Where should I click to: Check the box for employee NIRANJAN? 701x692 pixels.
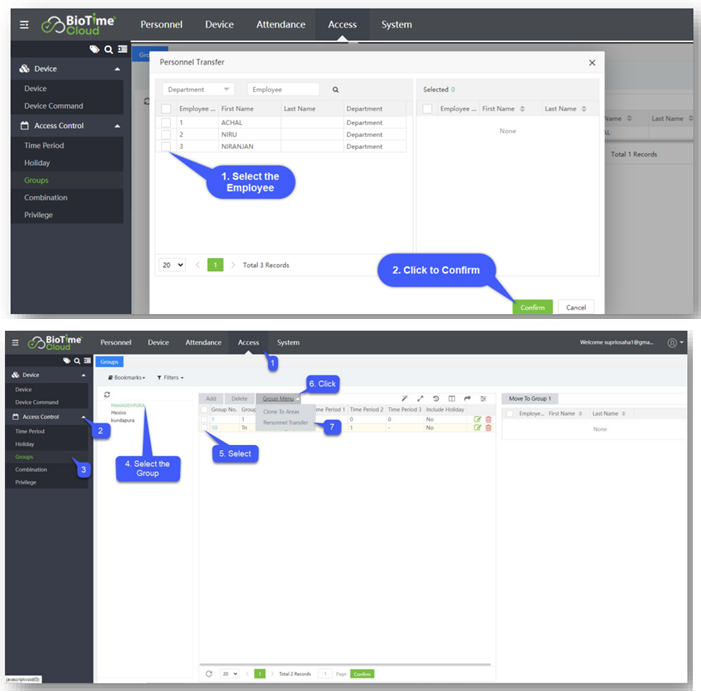[167, 146]
